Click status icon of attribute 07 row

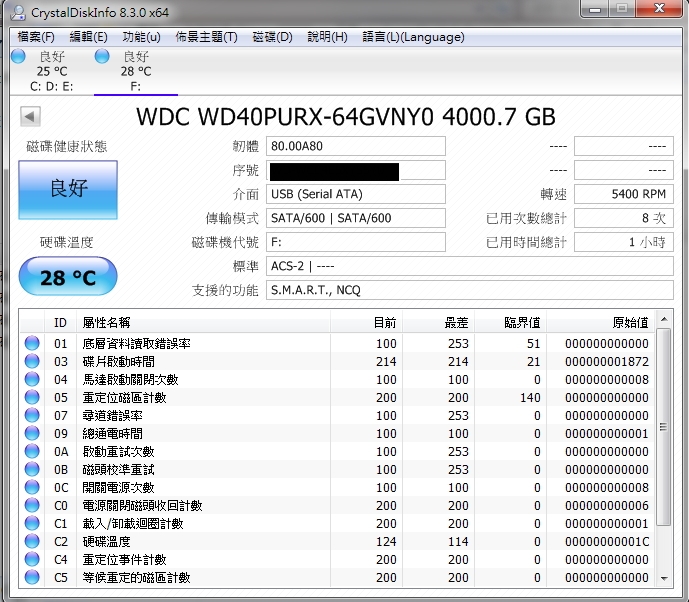tap(32, 415)
